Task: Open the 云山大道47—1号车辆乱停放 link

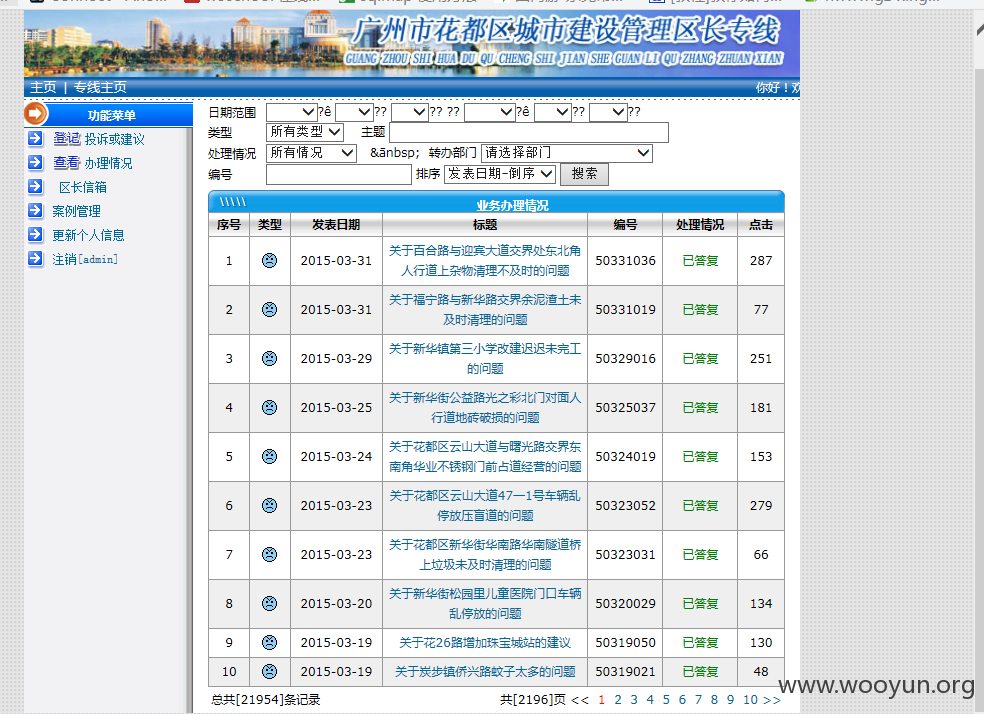Action: 485,505
